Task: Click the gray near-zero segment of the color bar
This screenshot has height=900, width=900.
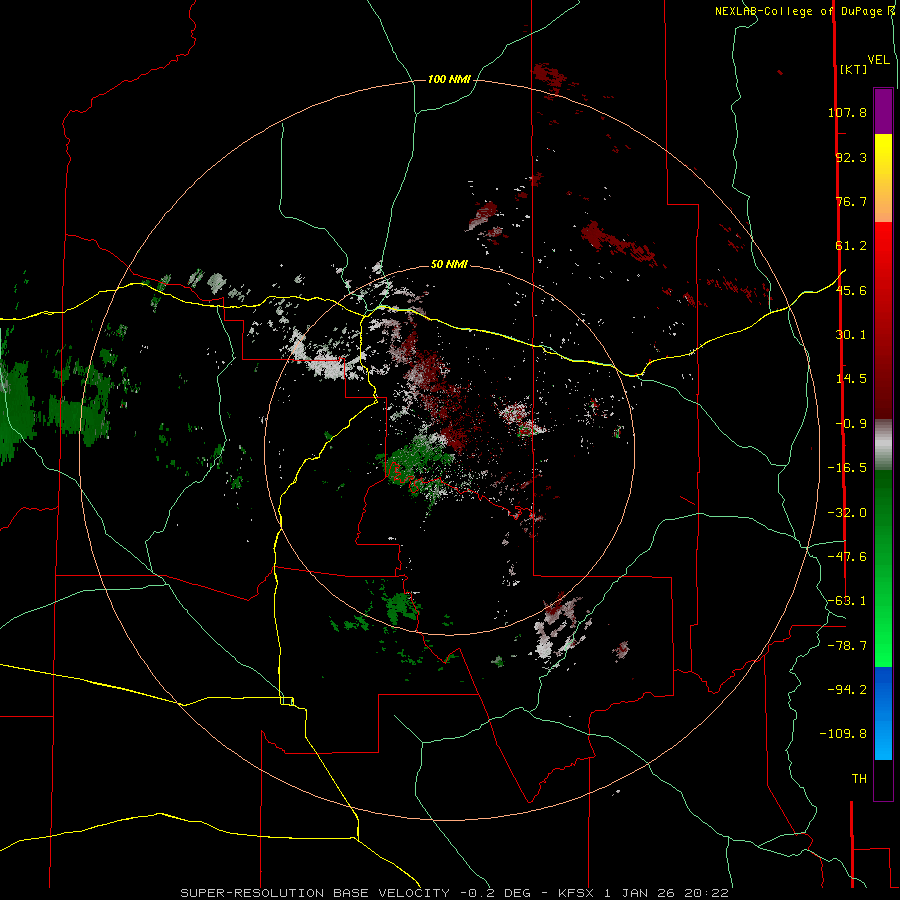Action: tap(883, 445)
